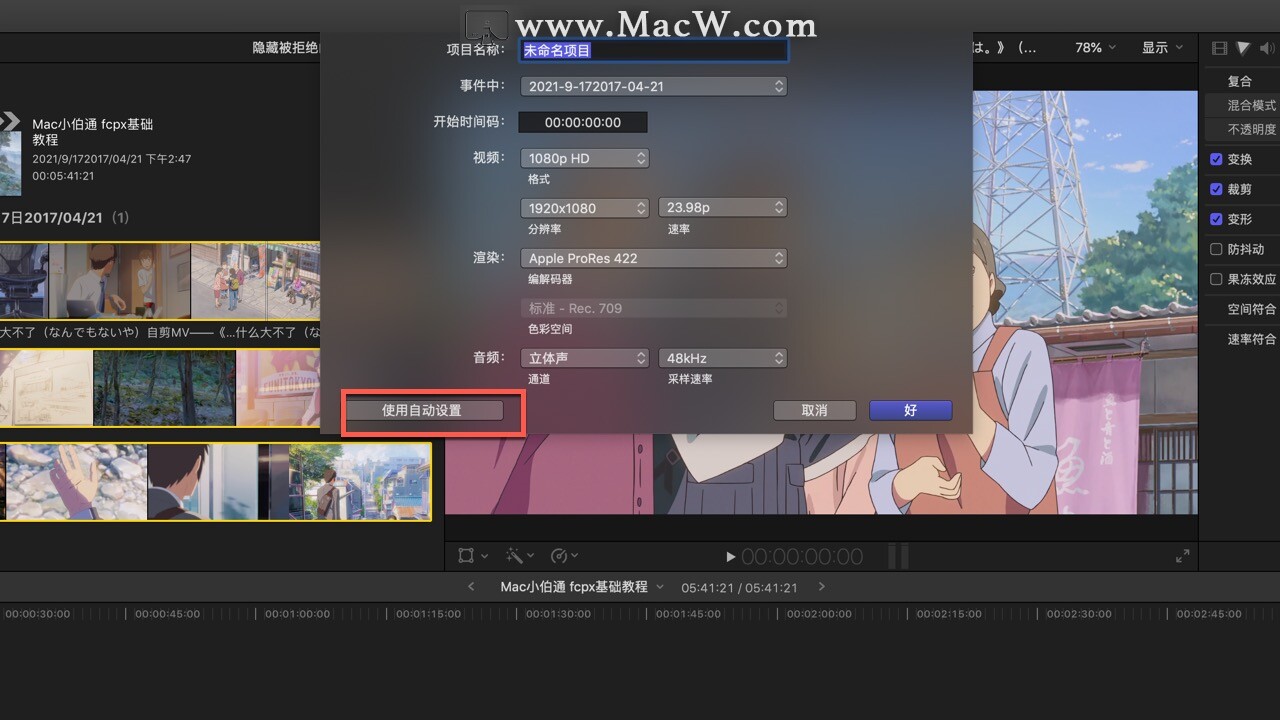Click the 开始时间码 timecode field
Image resolution: width=1280 pixels, height=720 pixels.
(x=583, y=122)
